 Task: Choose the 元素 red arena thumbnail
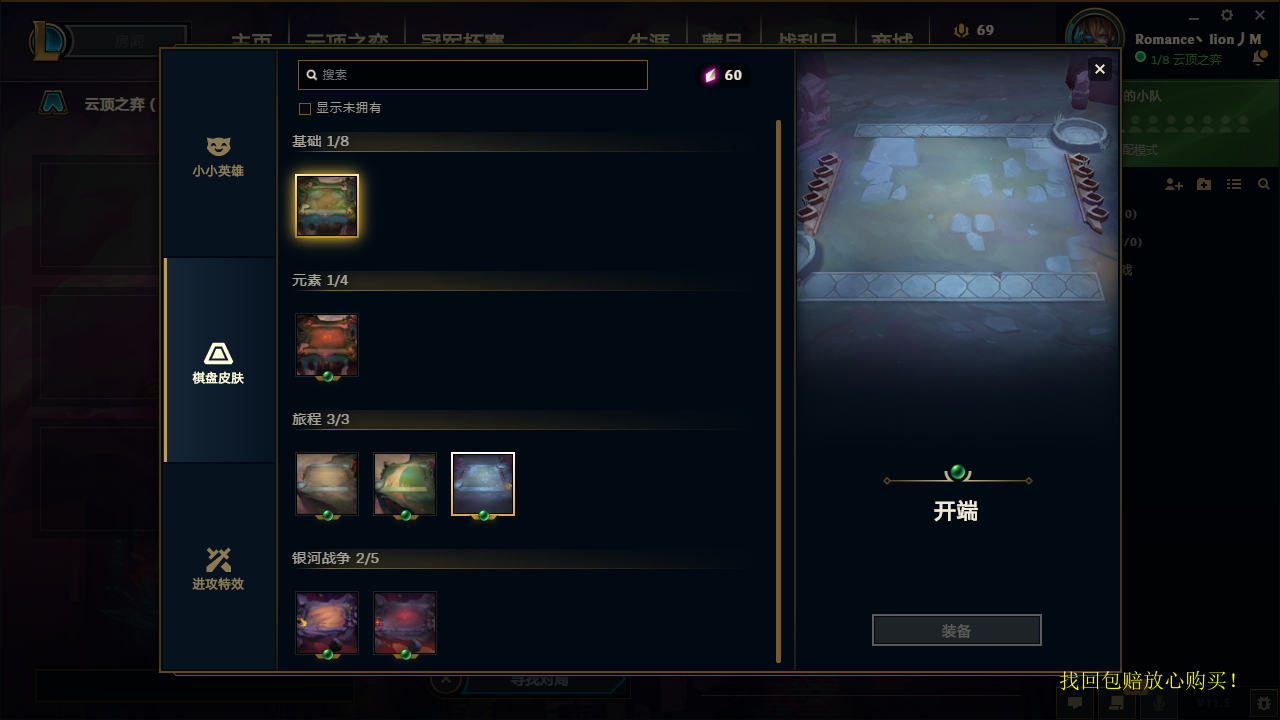tap(327, 346)
